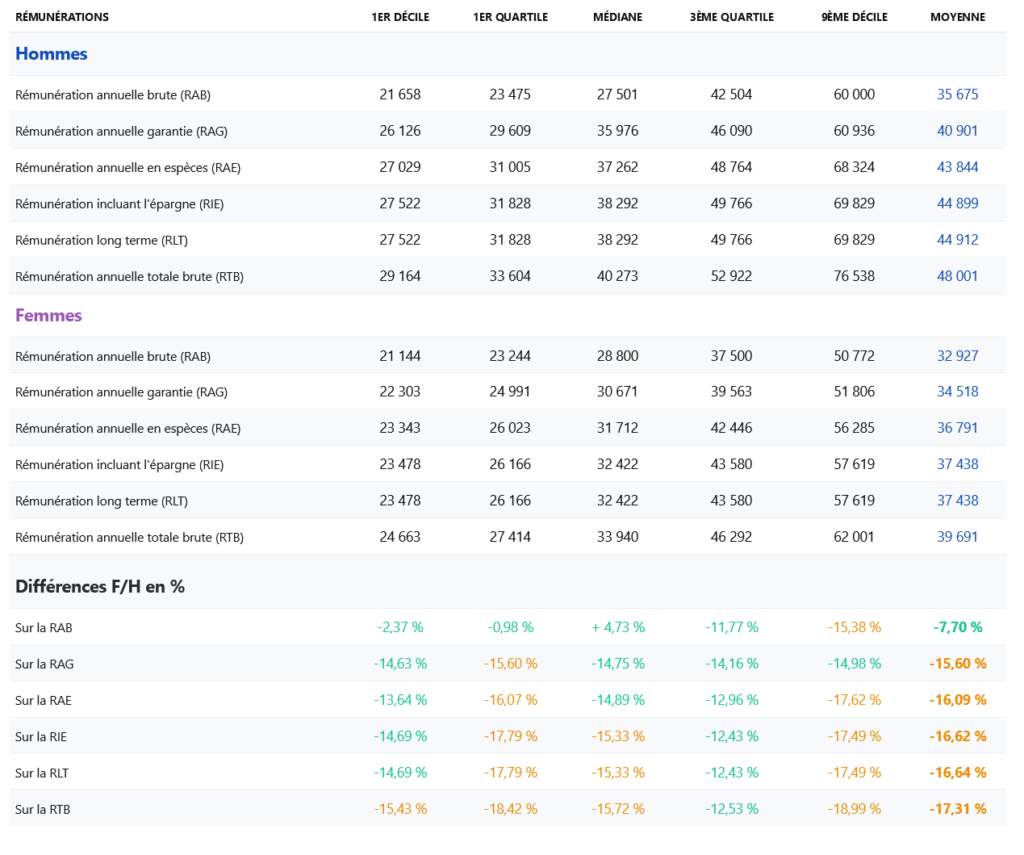This screenshot has height=855, width=1024.
Task: Click the 21 658 first-decile value
Action: (400, 94)
